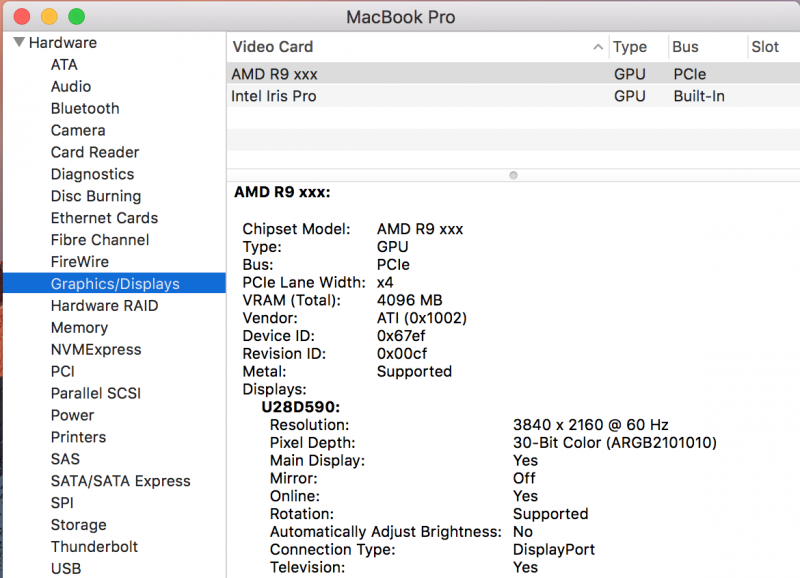Click the Vendor value ATI (0x1002)

pos(422,318)
